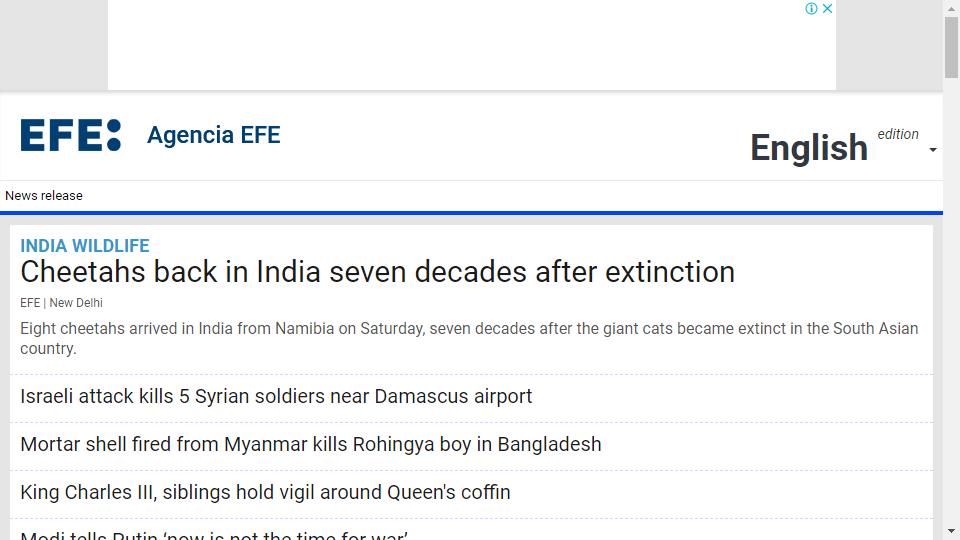The width and height of the screenshot is (960, 540).
Task: Open the ad info icon
Action: tap(811, 9)
